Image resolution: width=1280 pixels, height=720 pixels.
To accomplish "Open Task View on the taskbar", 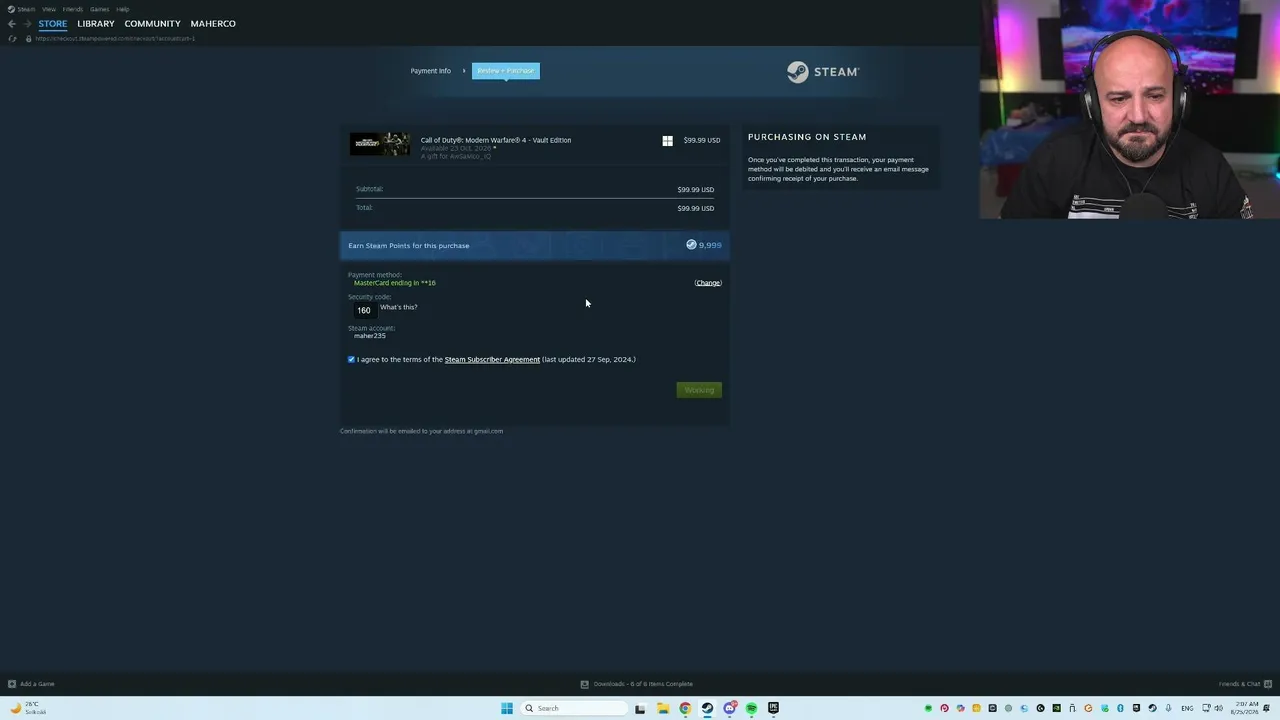I will (640, 708).
